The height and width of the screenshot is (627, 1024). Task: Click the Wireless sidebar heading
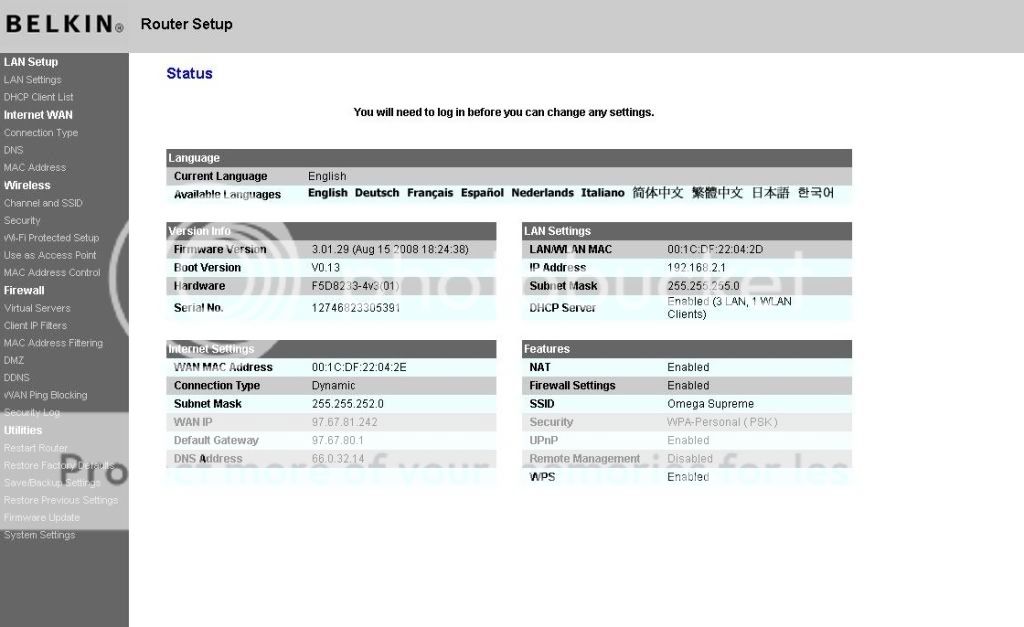[27, 185]
